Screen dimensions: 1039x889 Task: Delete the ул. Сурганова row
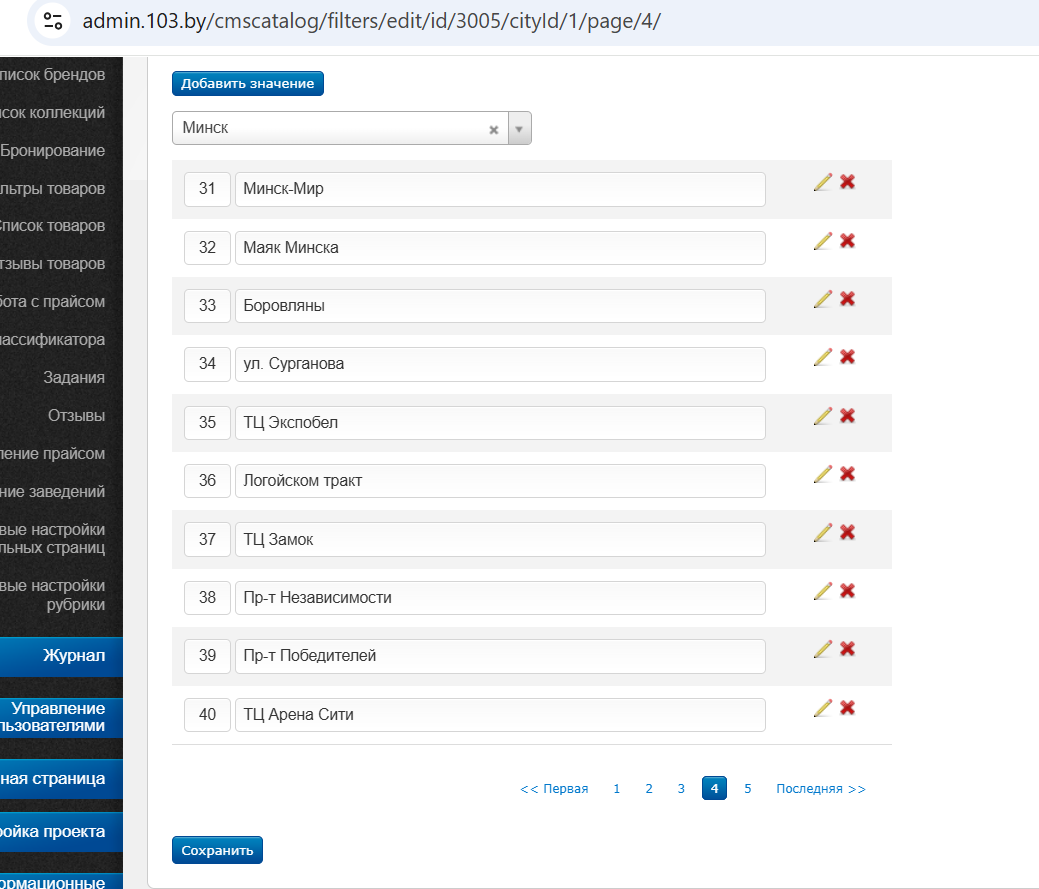point(848,357)
